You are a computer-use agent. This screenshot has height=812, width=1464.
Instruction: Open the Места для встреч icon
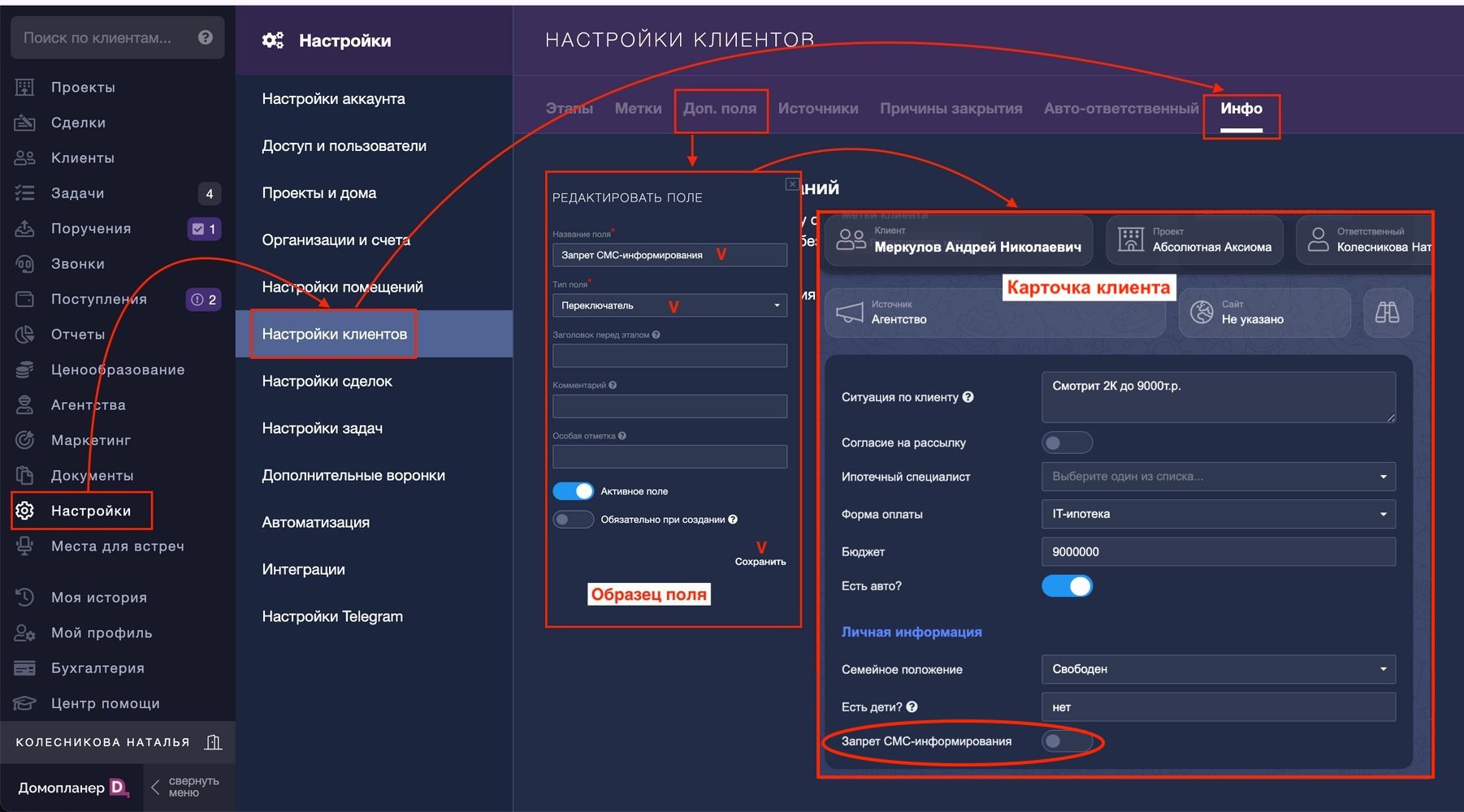click(x=25, y=546)
